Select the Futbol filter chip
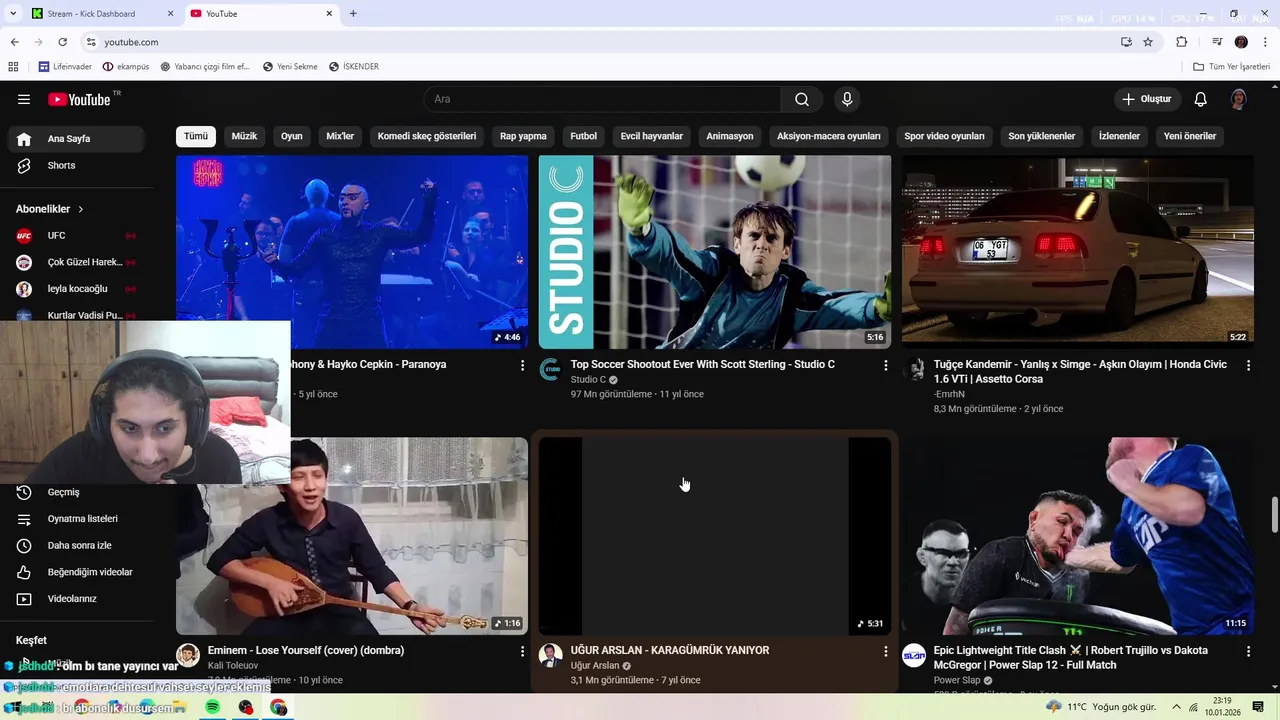Image resolution: width=1280 pixels, height=720 pixels. [x=584, y=136]
